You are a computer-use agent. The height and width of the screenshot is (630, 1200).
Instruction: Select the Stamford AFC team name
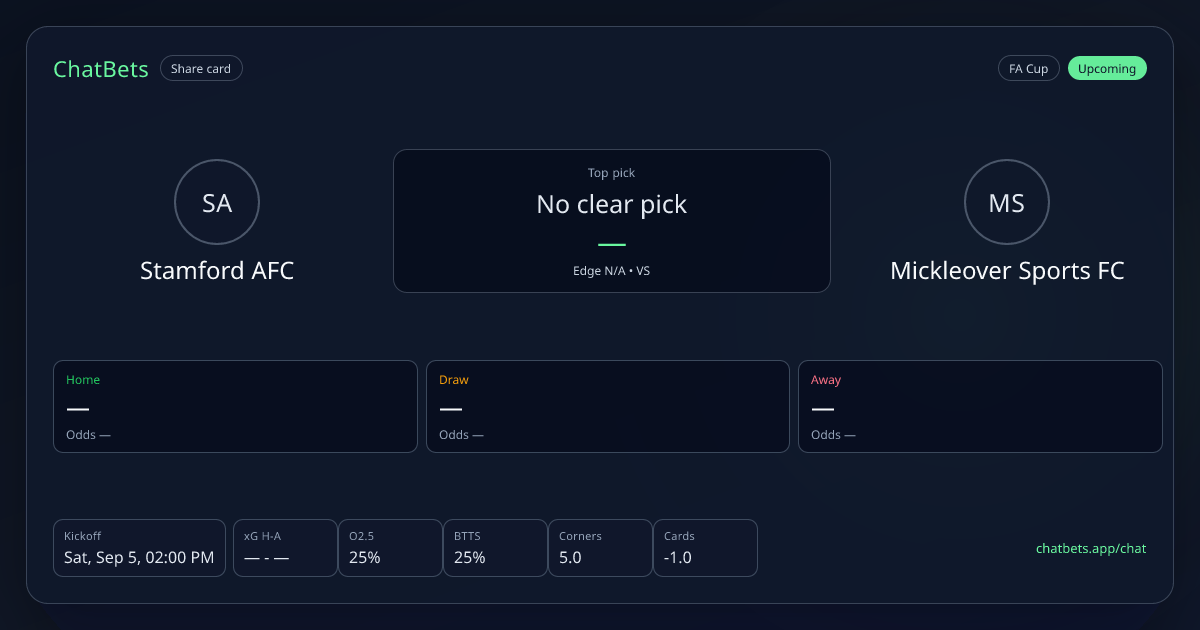pos(217,271)
